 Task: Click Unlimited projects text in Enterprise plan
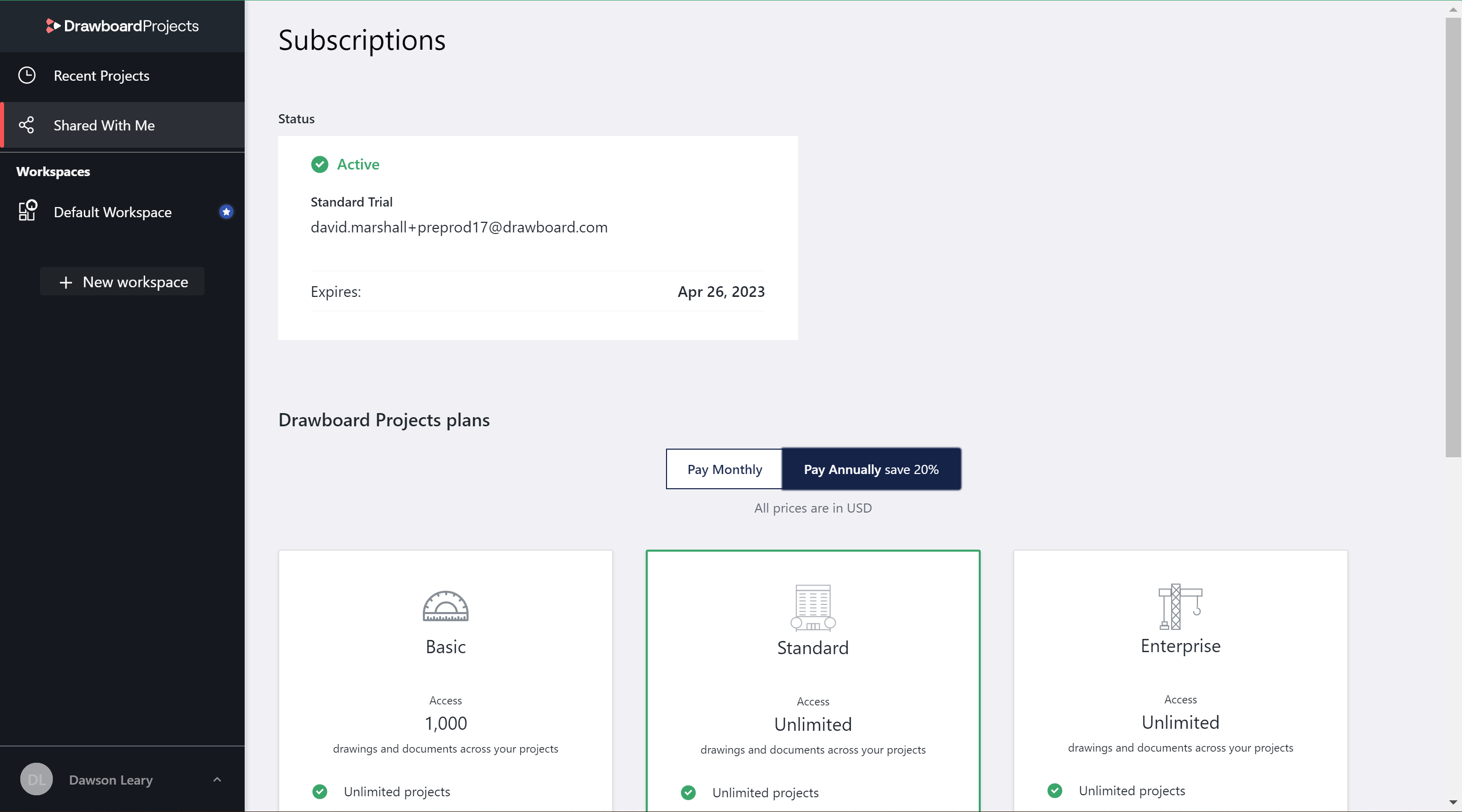[x=1132, y=791]
